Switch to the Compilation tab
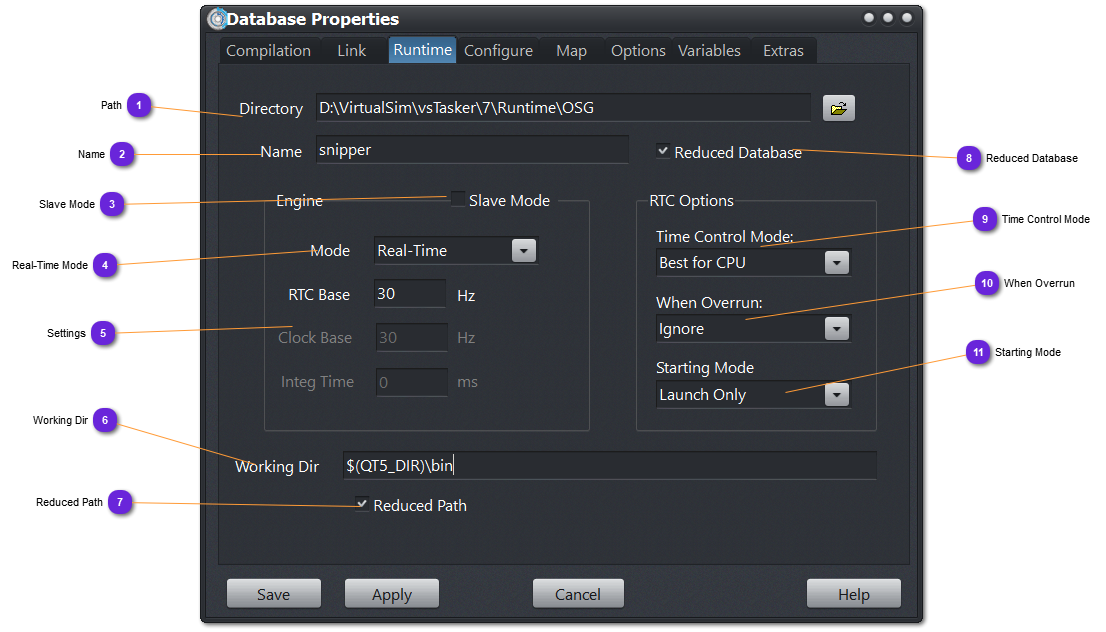 268,51
